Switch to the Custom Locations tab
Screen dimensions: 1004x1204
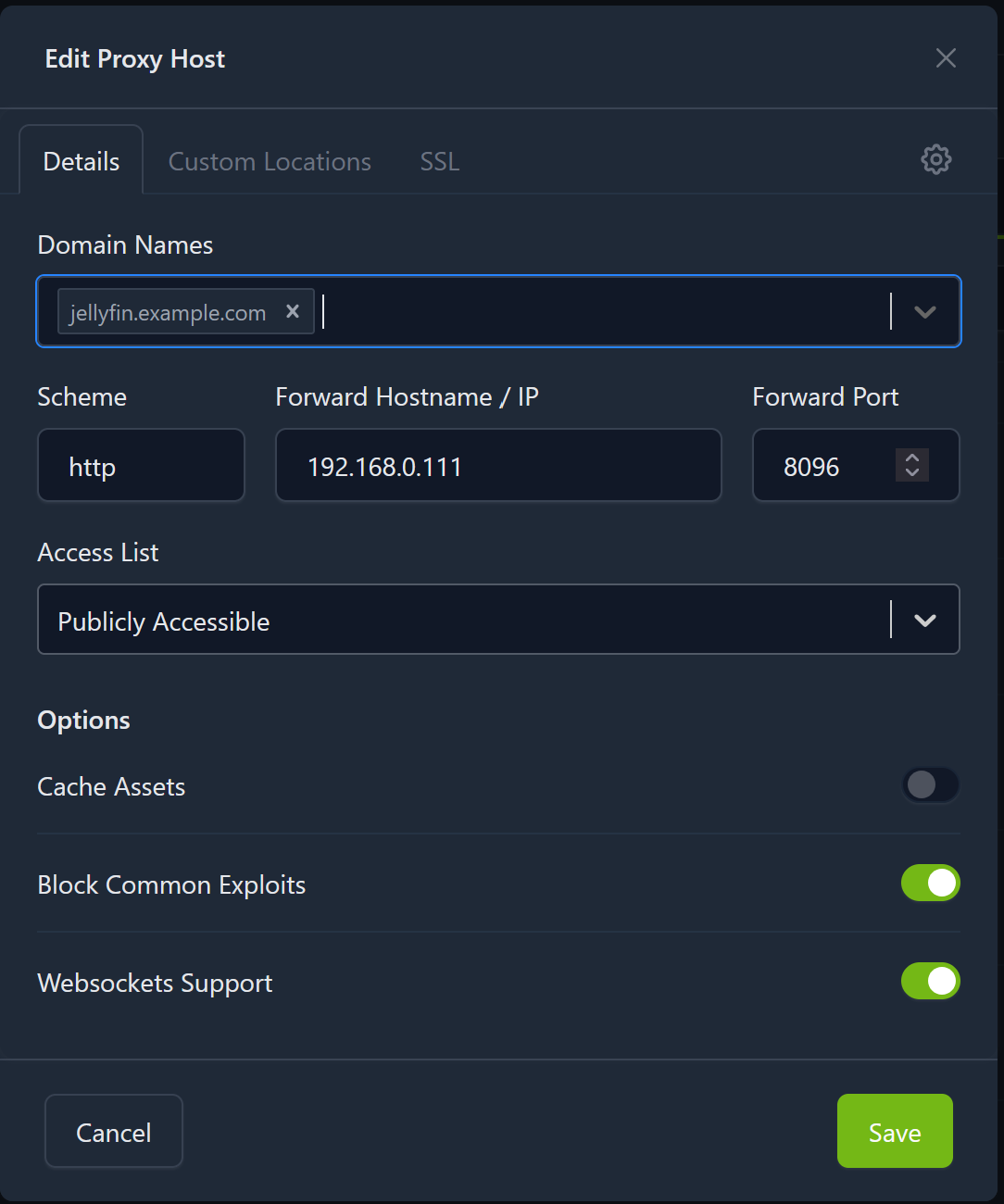point(270,161)
